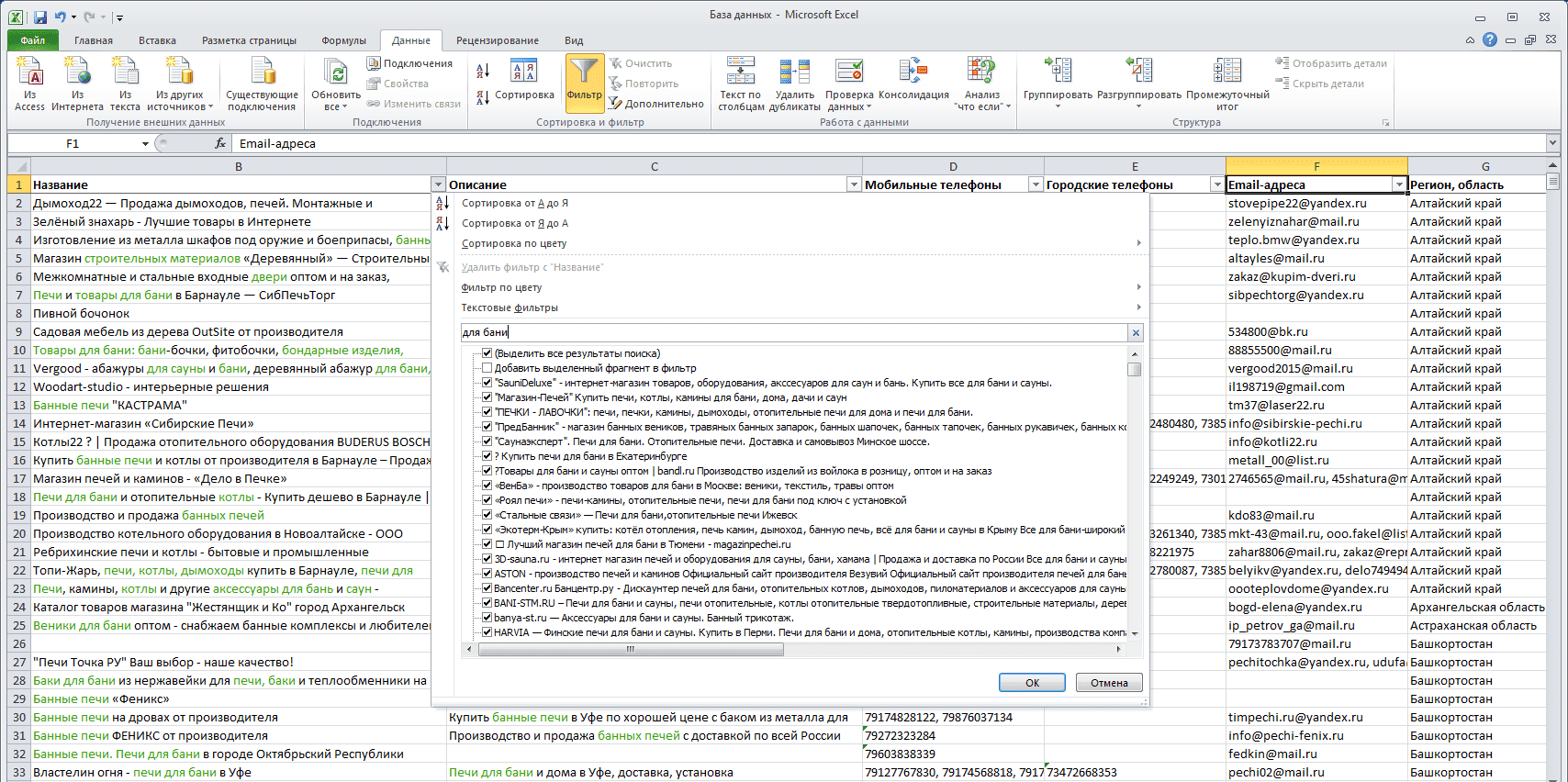The image size is (1568, 782).
Task: Uncheck the 'SauniDeluxe' filter item
Action: (x=487, y=383)
